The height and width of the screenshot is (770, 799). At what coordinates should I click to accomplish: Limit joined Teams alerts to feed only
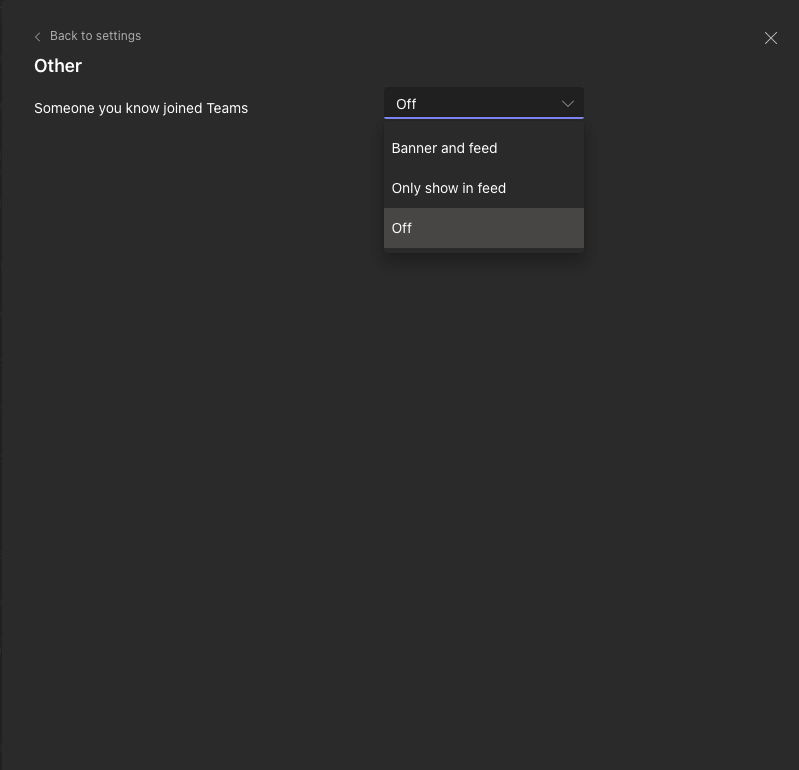[x=484, y=188]
